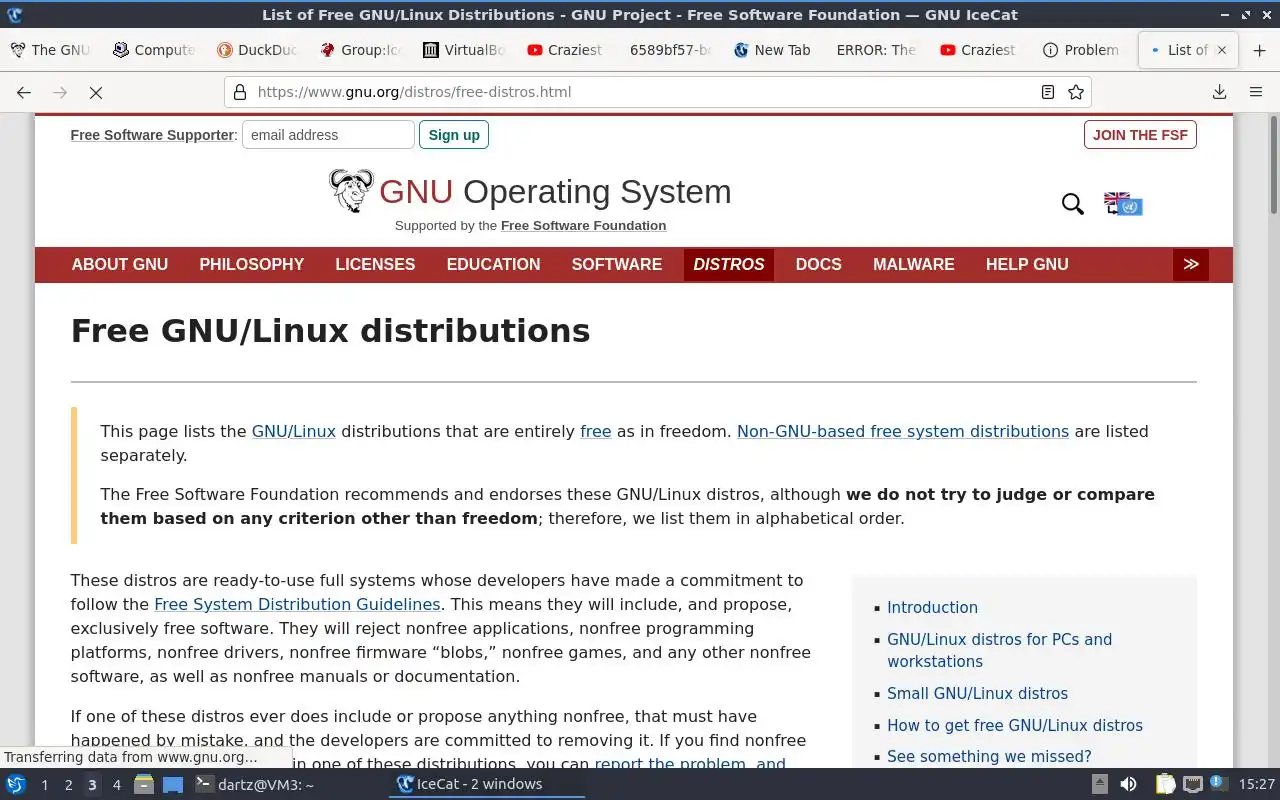Select the DISTROS menu item
The width and height of the screenshot is (1280, 800).
coord(729,264)
